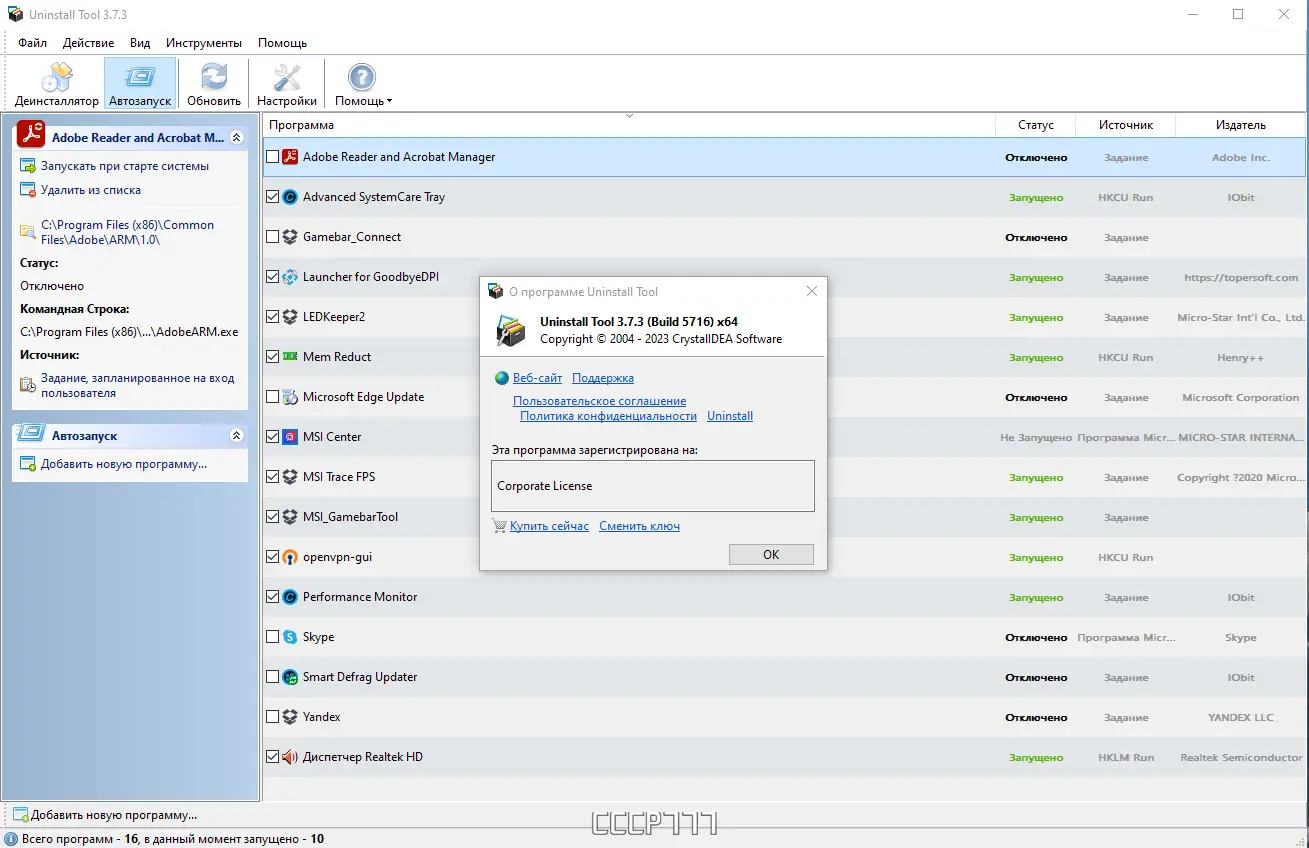Uncheck the Advanced SystemCare Tray checkbox
The image size is (1309, 848).
tap(272, 197)
